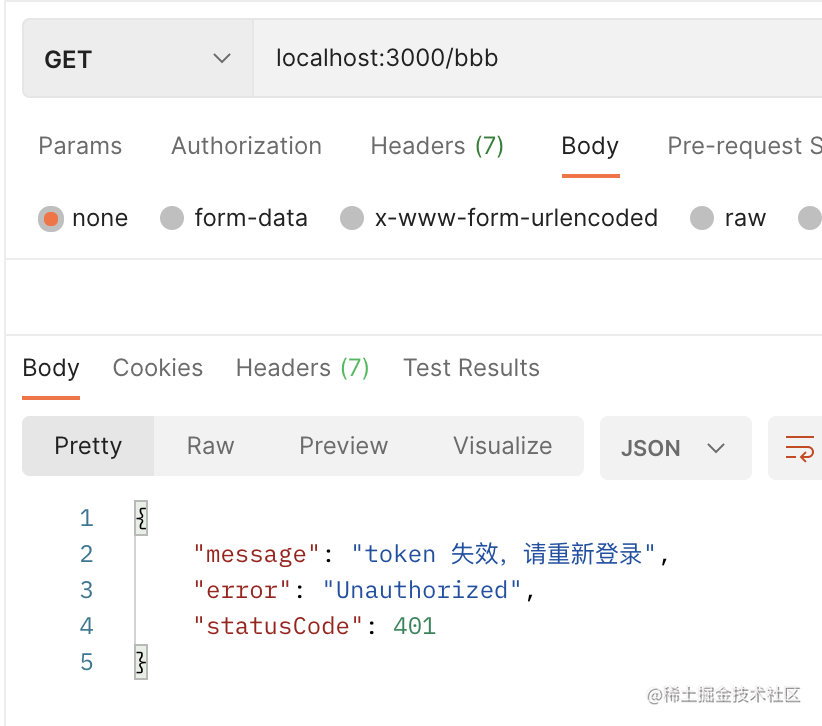The image size is (822, 726).
Task: Switch to response Cookies tab
Action: tap(158, 368)
